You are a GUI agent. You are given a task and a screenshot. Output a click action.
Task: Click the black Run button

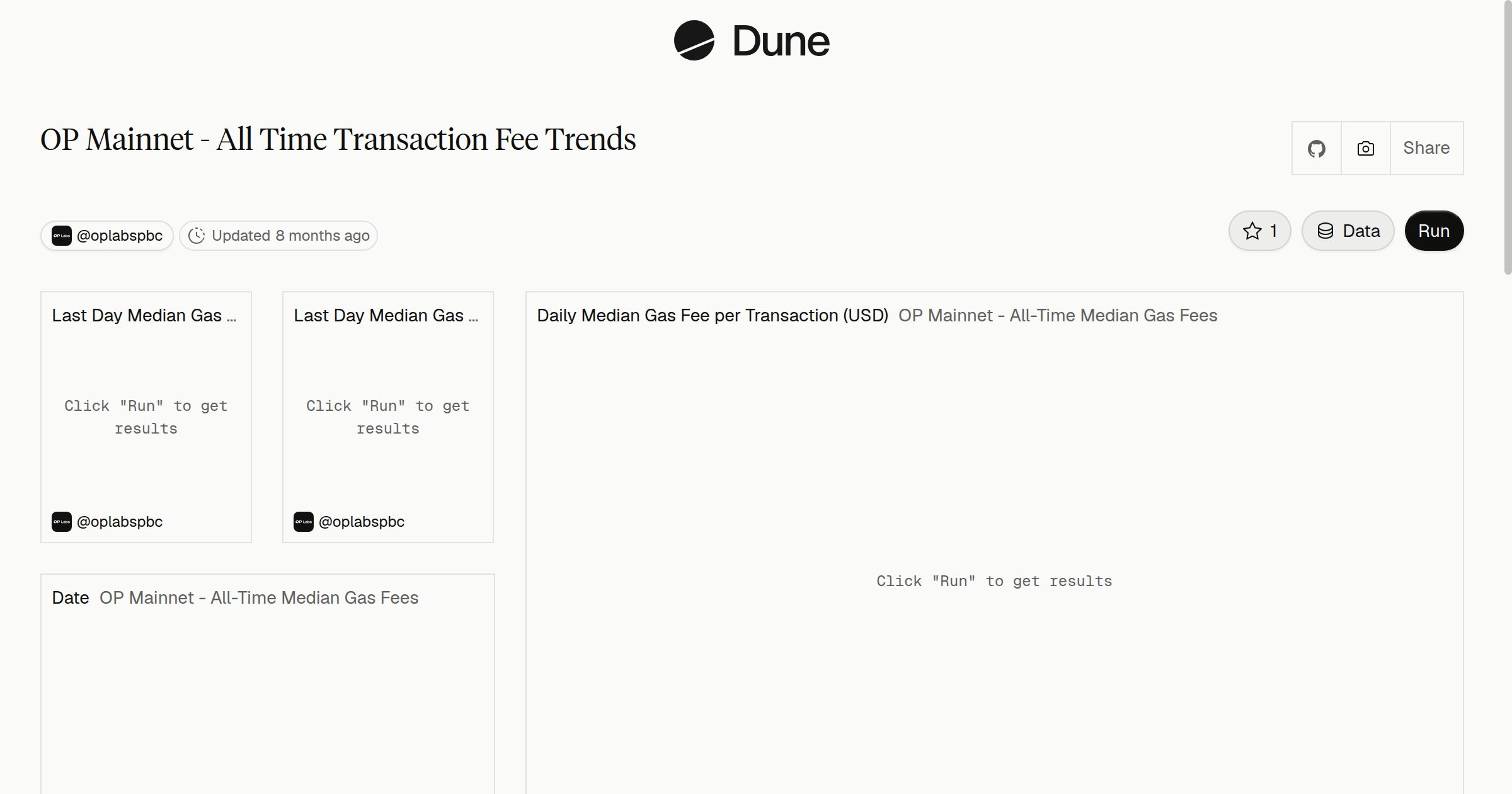[x=1434, y=231]
